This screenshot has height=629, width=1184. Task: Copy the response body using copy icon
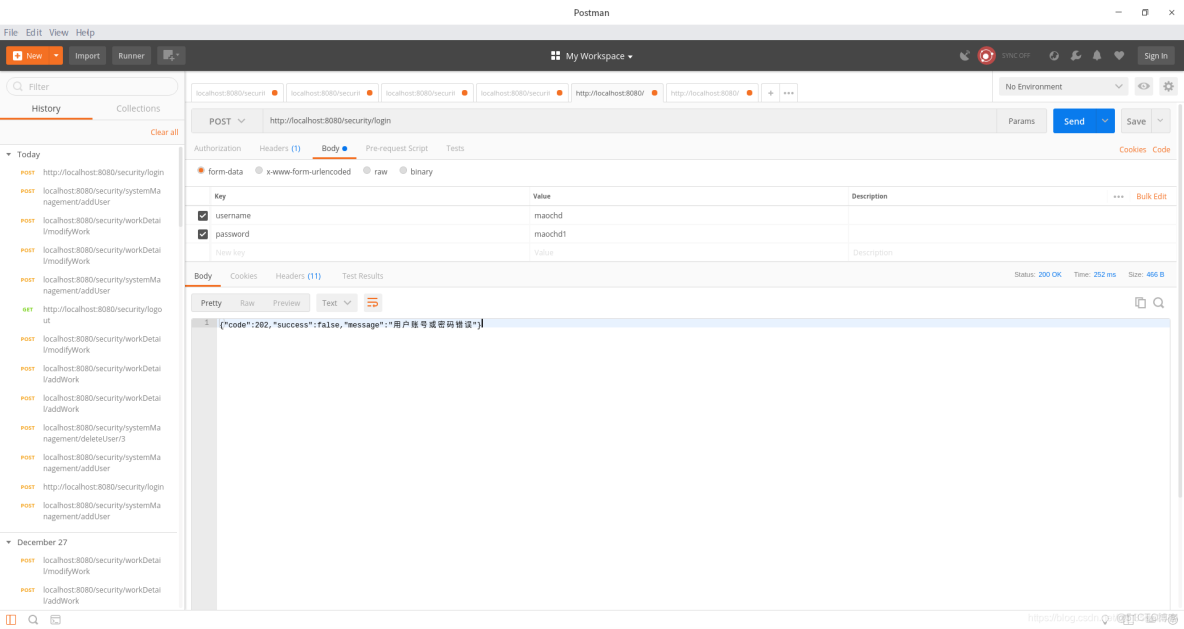coord(1140,301)
